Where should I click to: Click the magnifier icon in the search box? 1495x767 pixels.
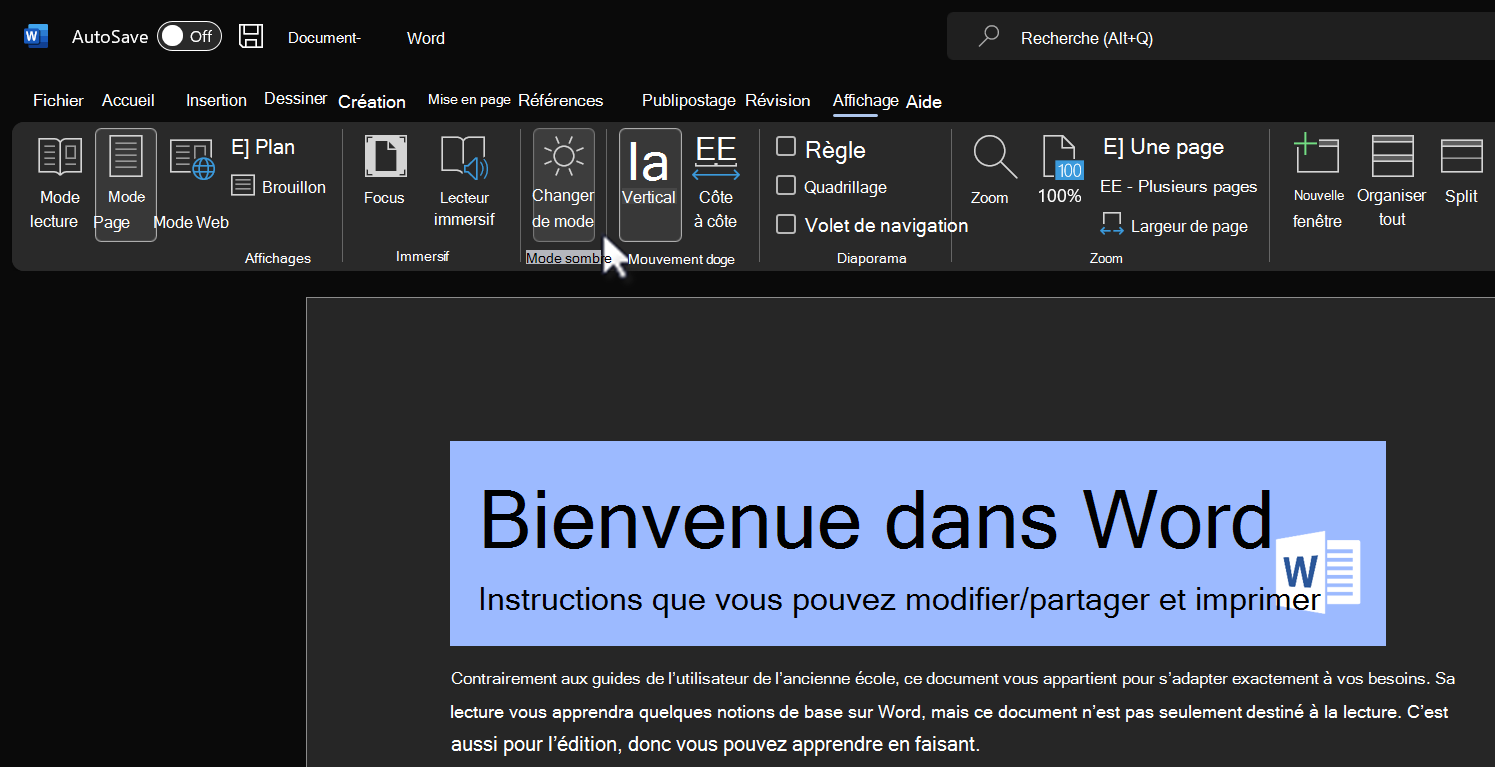point(989,37)
